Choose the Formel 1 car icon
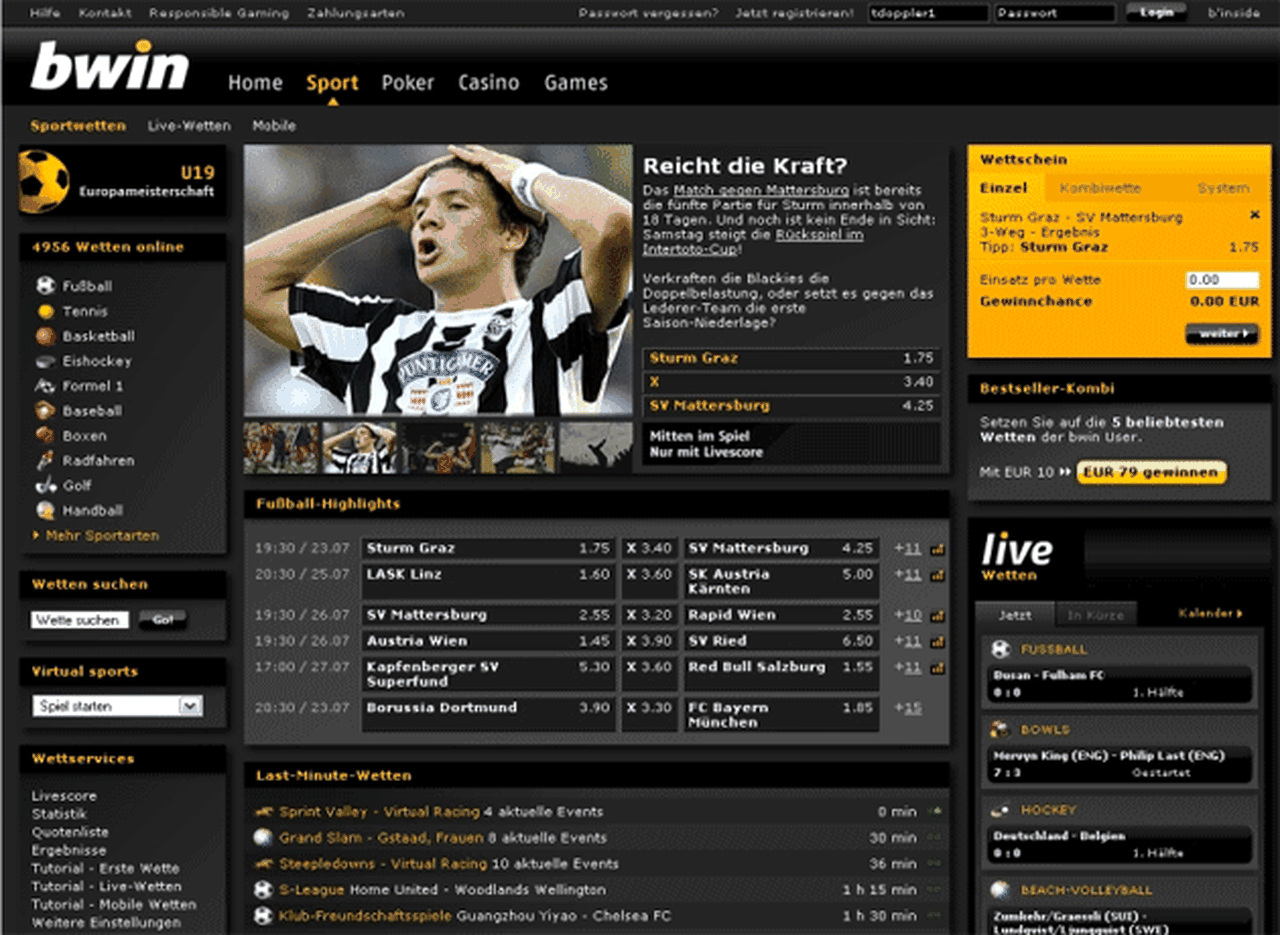 (45, 386)
